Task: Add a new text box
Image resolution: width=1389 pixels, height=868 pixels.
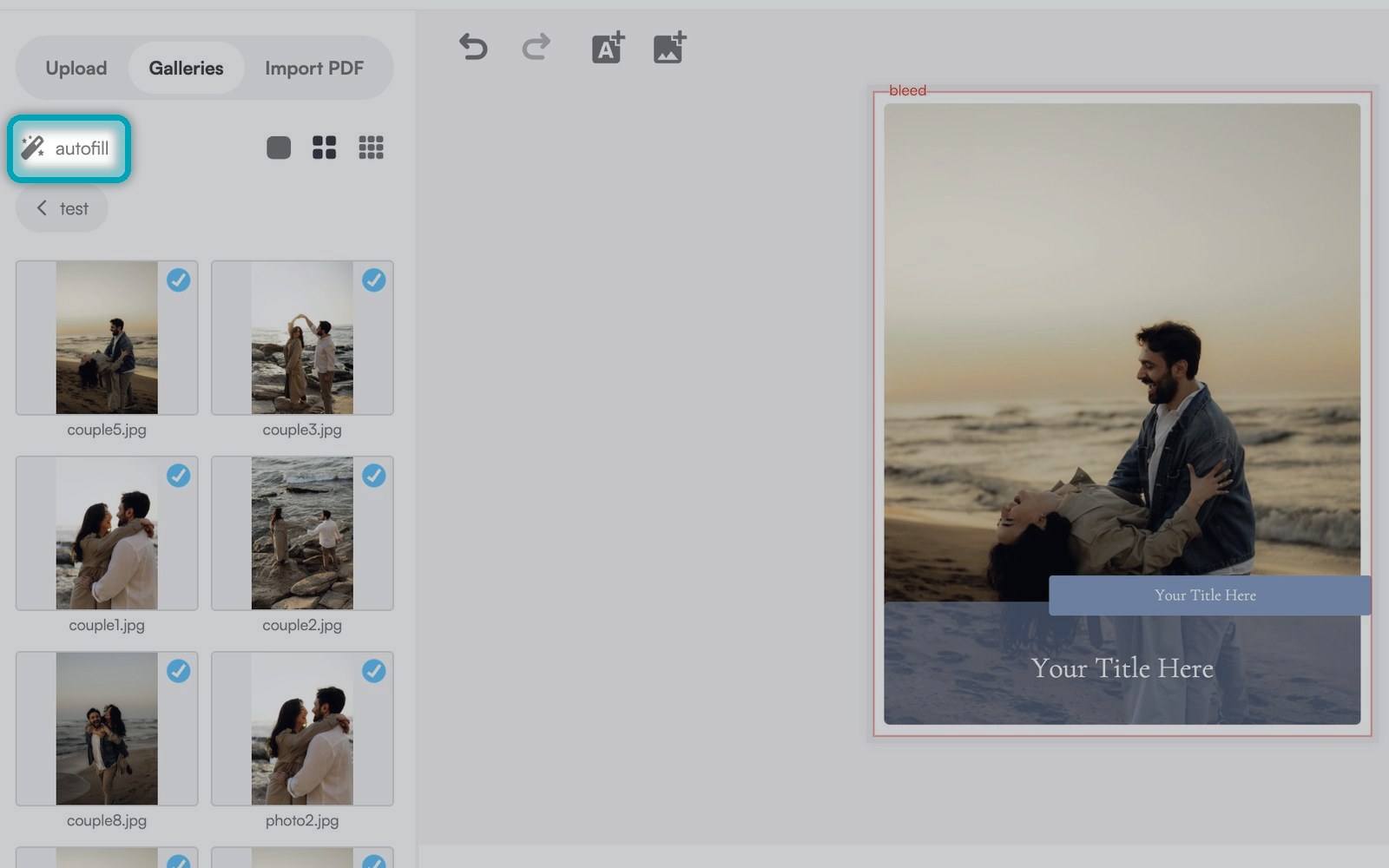Action: [x=608, y=48]
